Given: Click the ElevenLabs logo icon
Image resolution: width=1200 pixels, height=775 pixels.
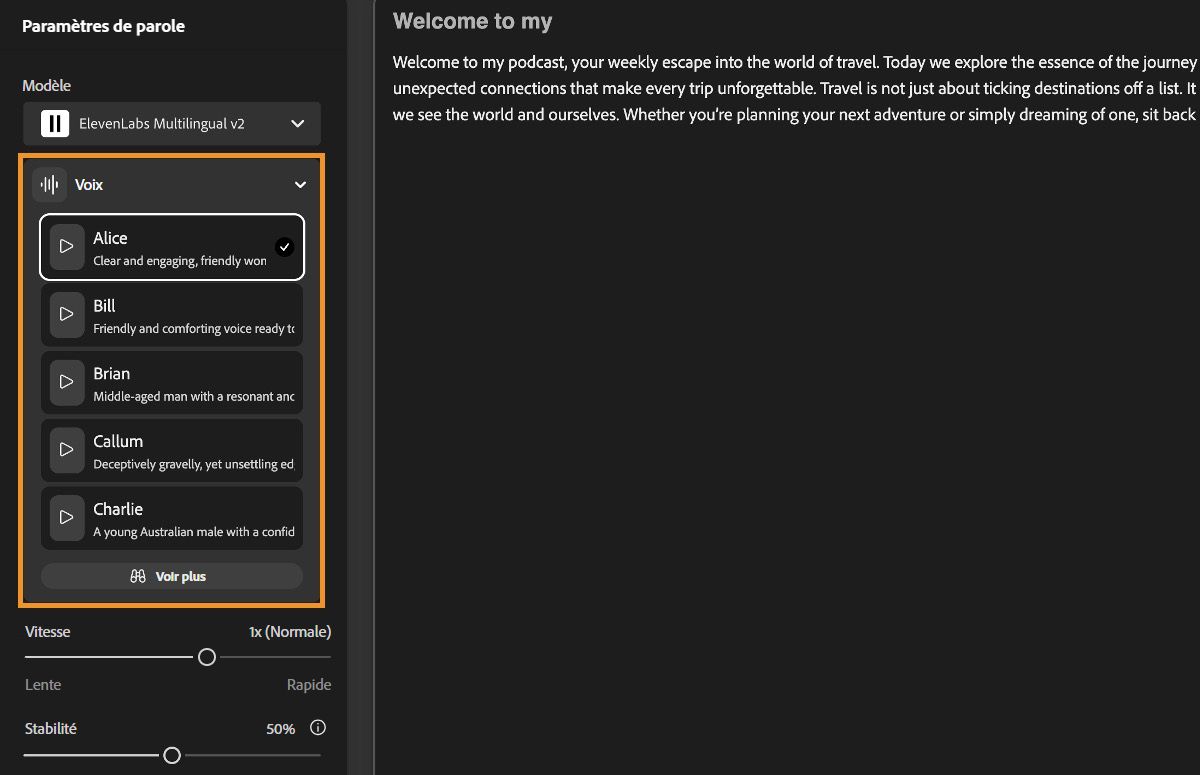Looking at the screenshot, I should pyautogui.click(x=54, y=124).
